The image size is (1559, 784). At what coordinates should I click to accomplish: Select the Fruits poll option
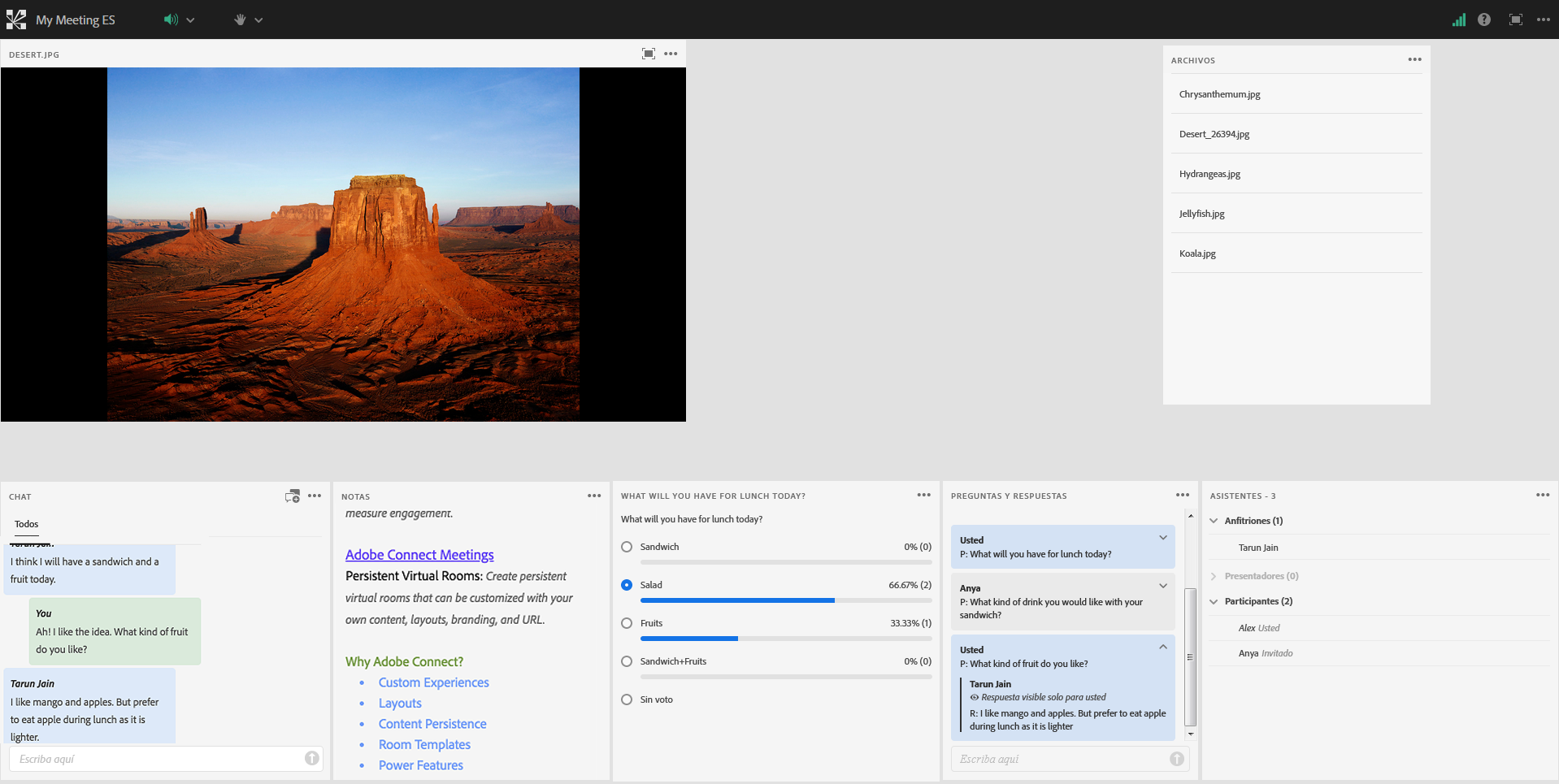click(627, 623)
